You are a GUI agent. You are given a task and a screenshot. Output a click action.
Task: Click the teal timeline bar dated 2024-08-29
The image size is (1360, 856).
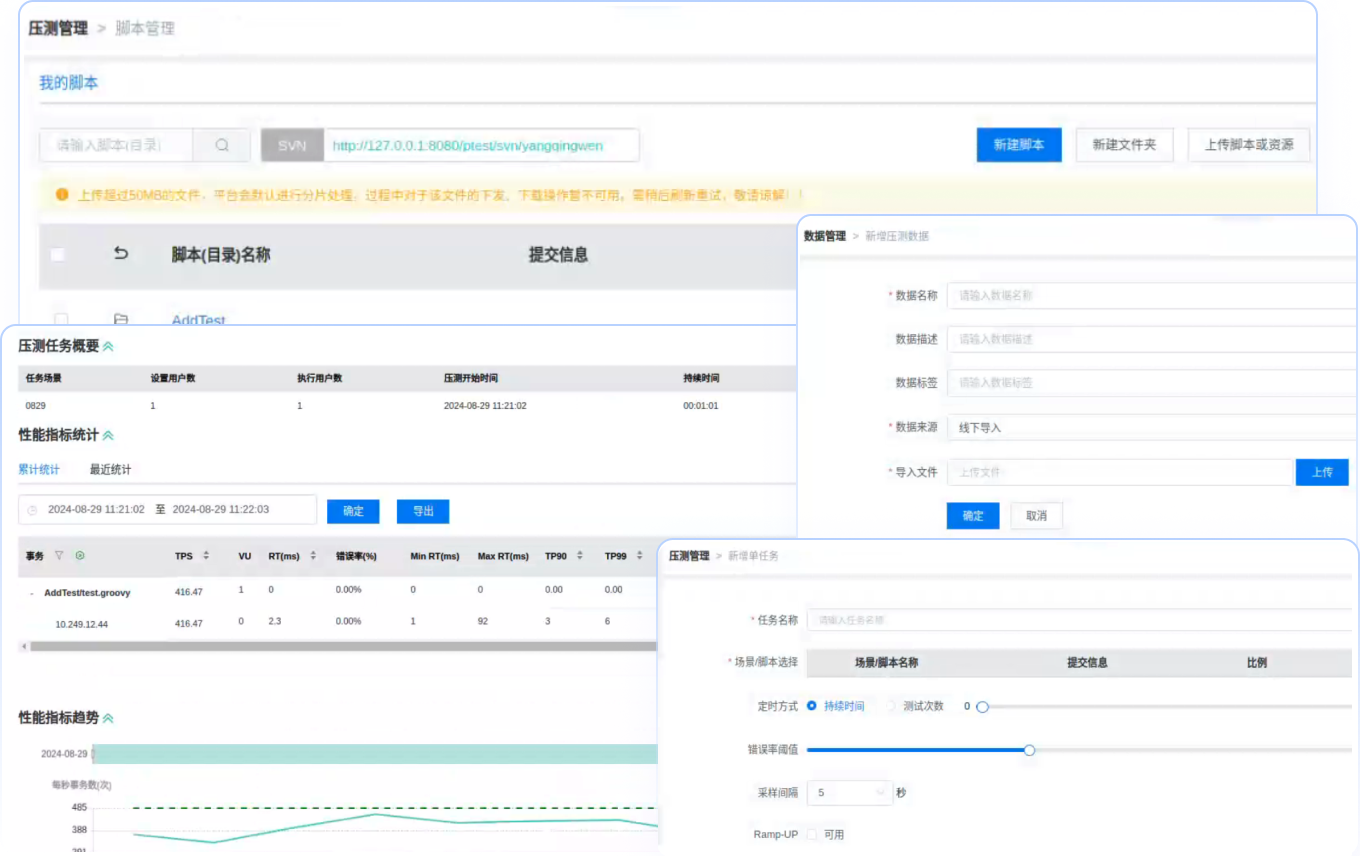tap(375, 754)
